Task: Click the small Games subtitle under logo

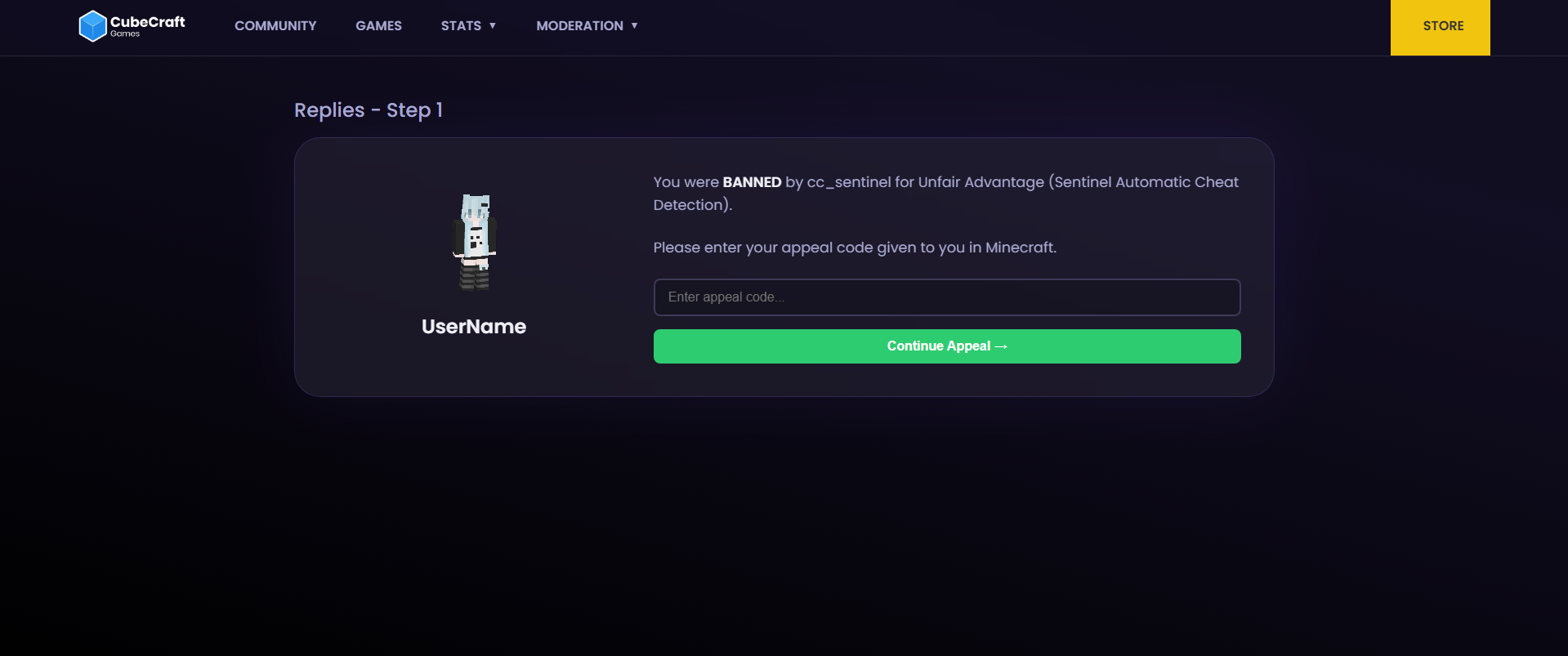Action: 125,34
